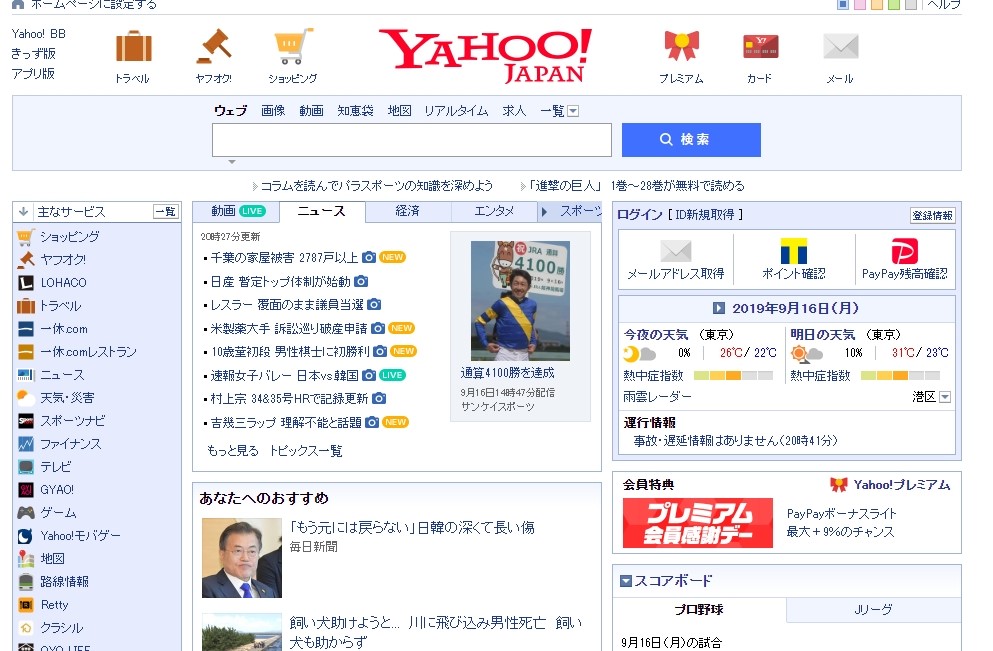Click トラベル briefcase icon in services sidebar
The width and height of the screenshot is (993, 651).
(x=25, y=306)
